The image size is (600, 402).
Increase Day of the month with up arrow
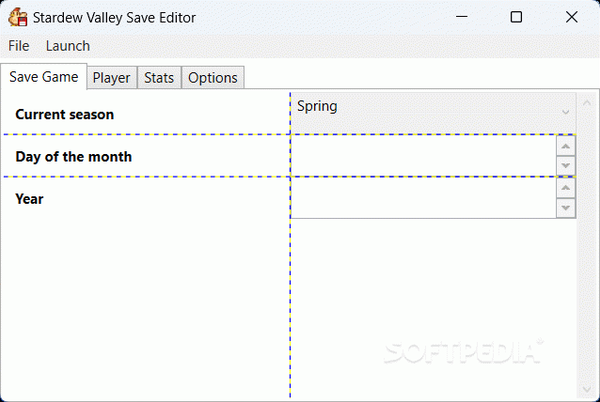566,146
